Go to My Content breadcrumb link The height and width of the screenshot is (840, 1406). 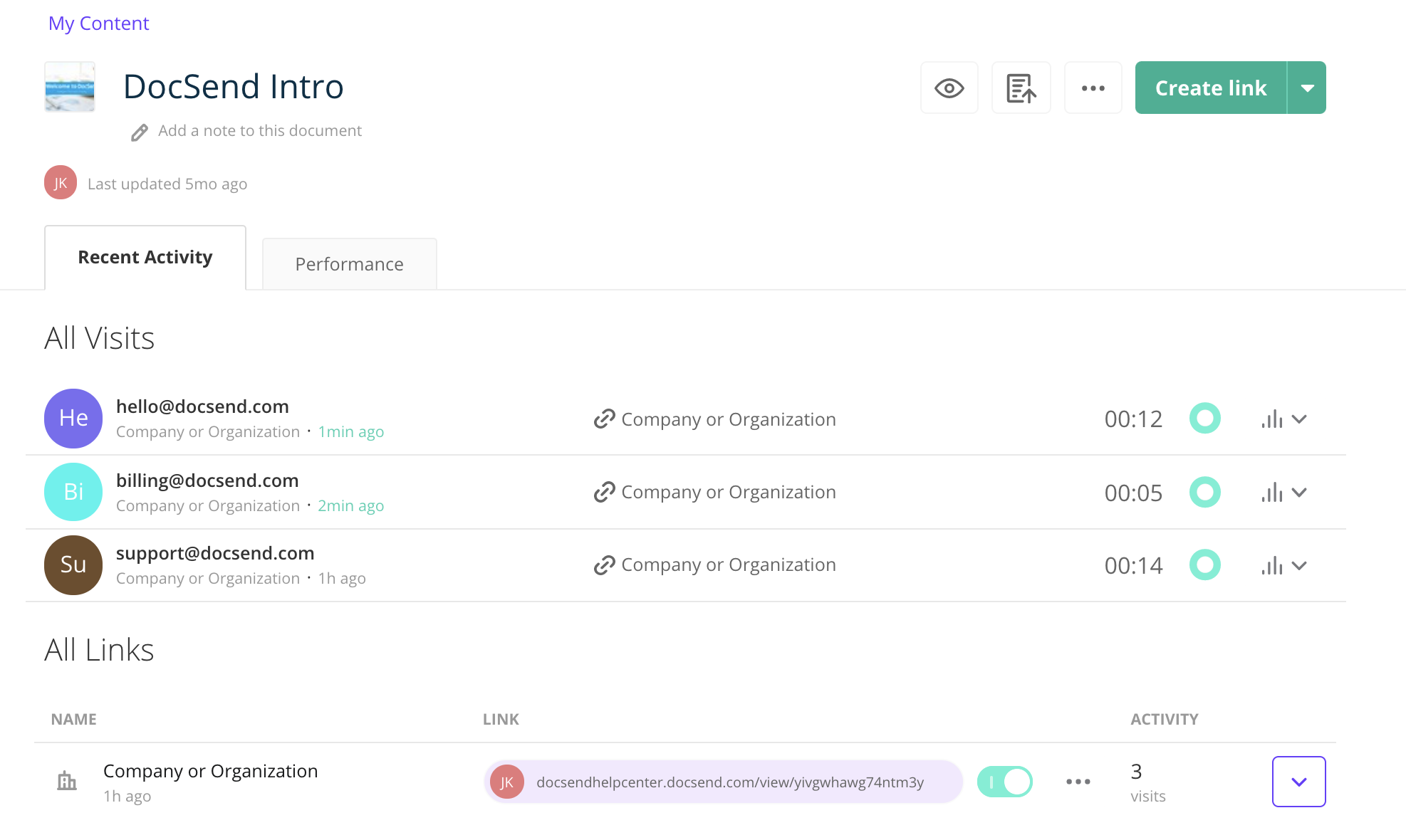click(x=99, y=23)
